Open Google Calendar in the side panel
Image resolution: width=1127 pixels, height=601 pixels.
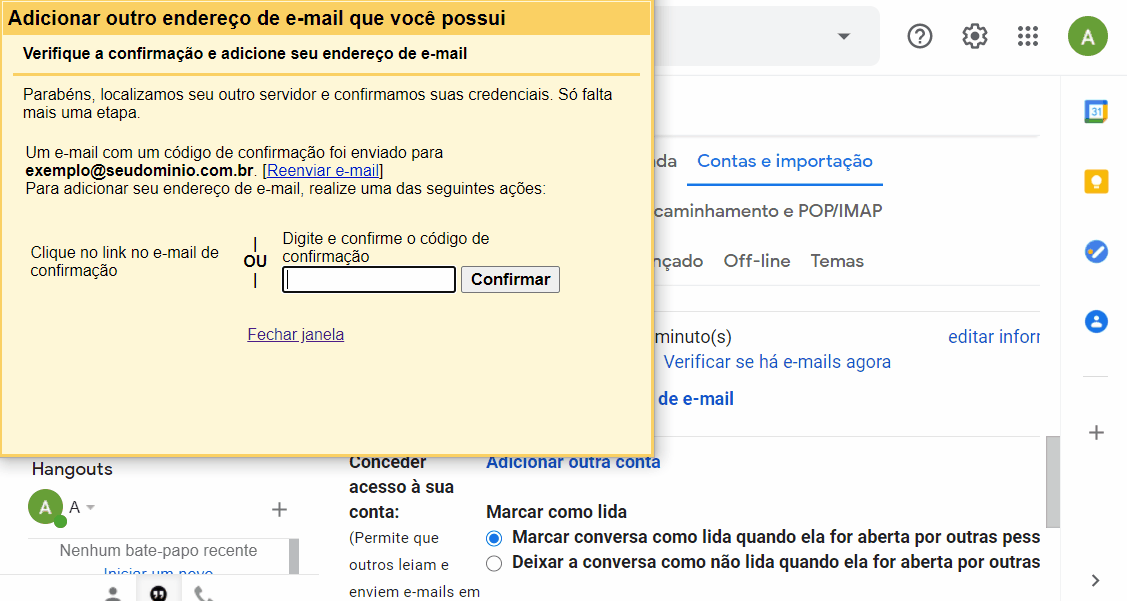(x=1096, y=111)
